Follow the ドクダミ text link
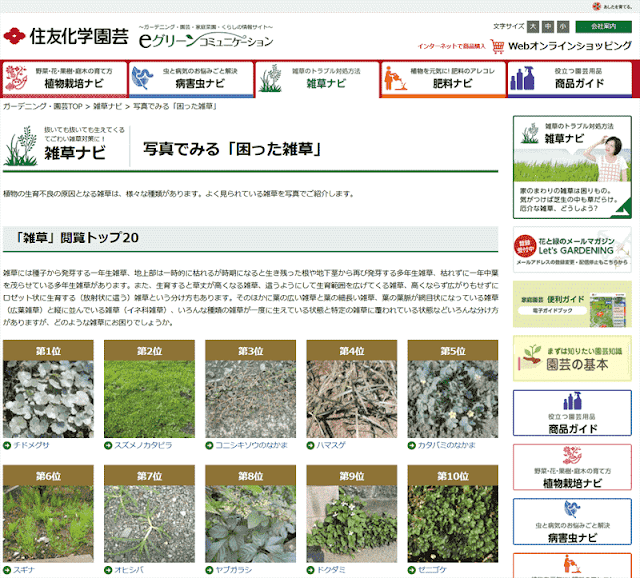The image size is (640, 578). (x=331, y=570)
